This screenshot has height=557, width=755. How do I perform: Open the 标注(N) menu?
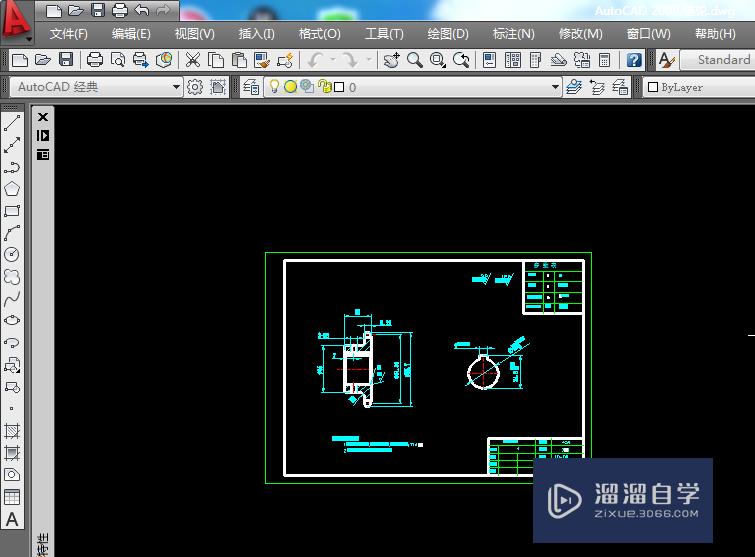[x=513, y=34]
